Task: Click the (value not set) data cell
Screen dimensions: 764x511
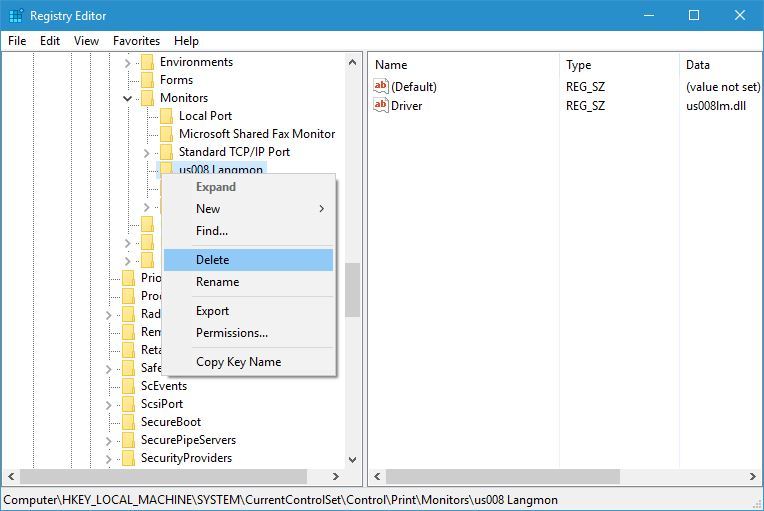Action: [x=723, y=87]
